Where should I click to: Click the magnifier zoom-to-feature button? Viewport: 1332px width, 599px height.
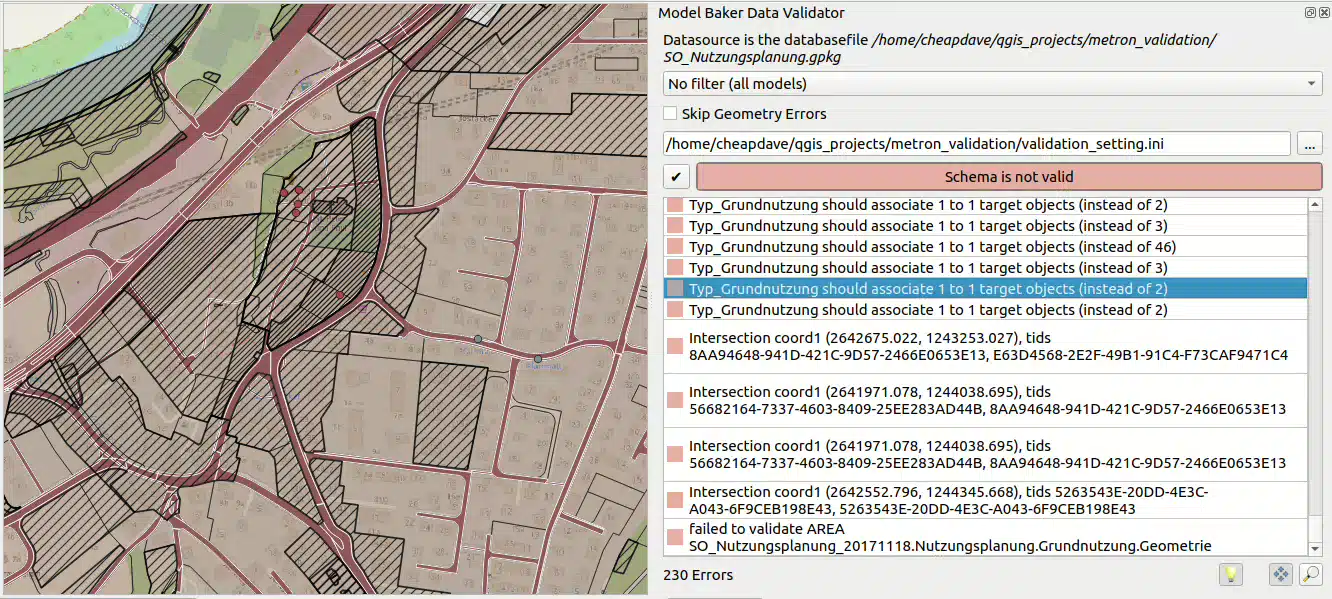point(1309,574)
